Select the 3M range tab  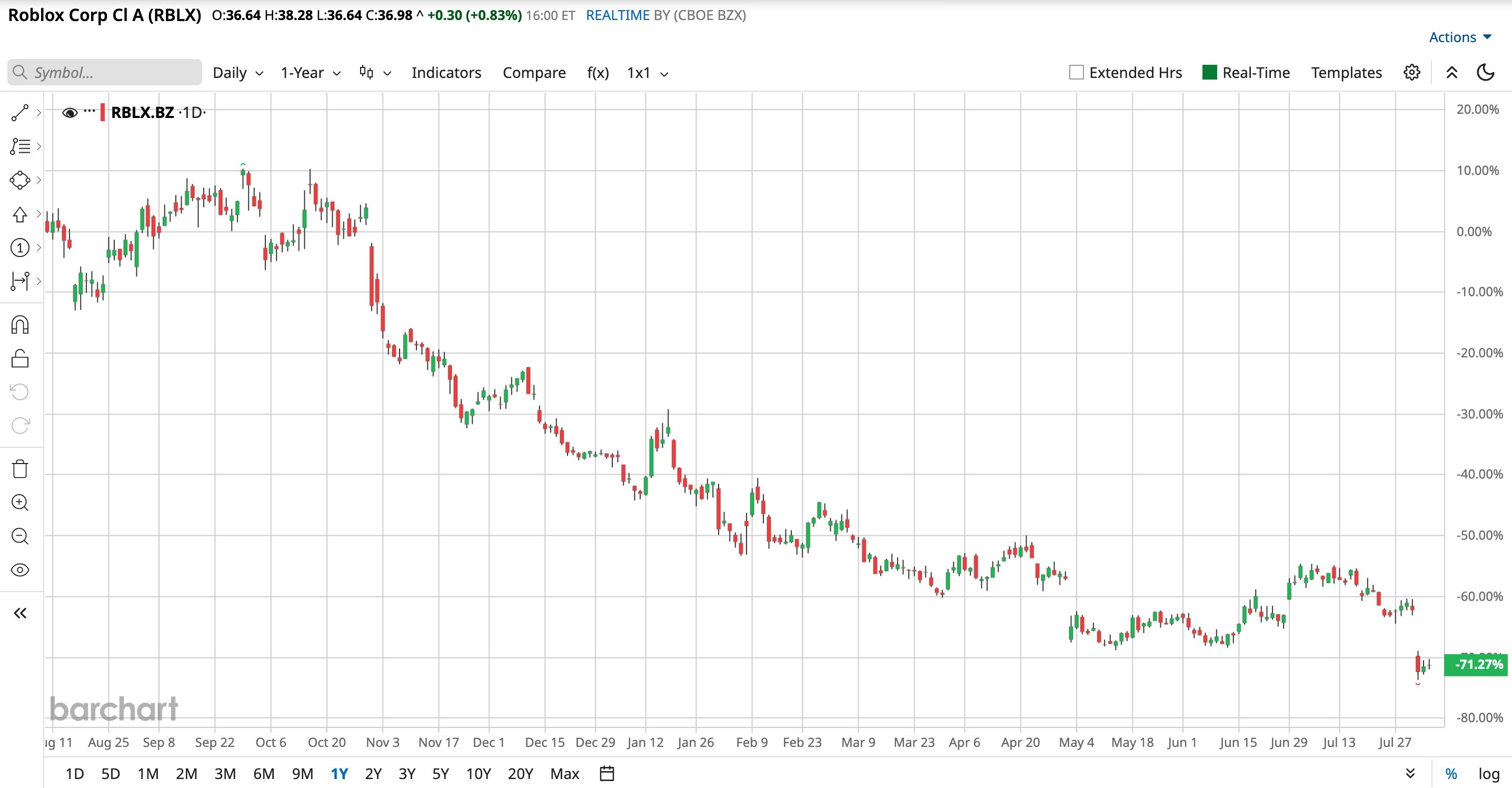(225, 774)
